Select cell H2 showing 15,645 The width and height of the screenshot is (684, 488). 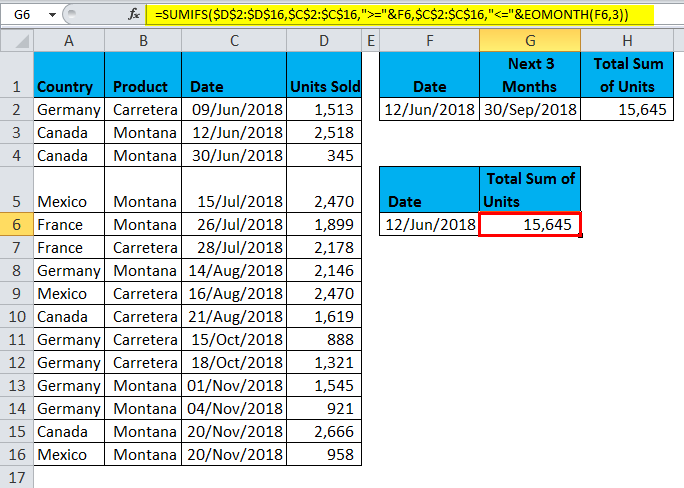click(627, 109)
